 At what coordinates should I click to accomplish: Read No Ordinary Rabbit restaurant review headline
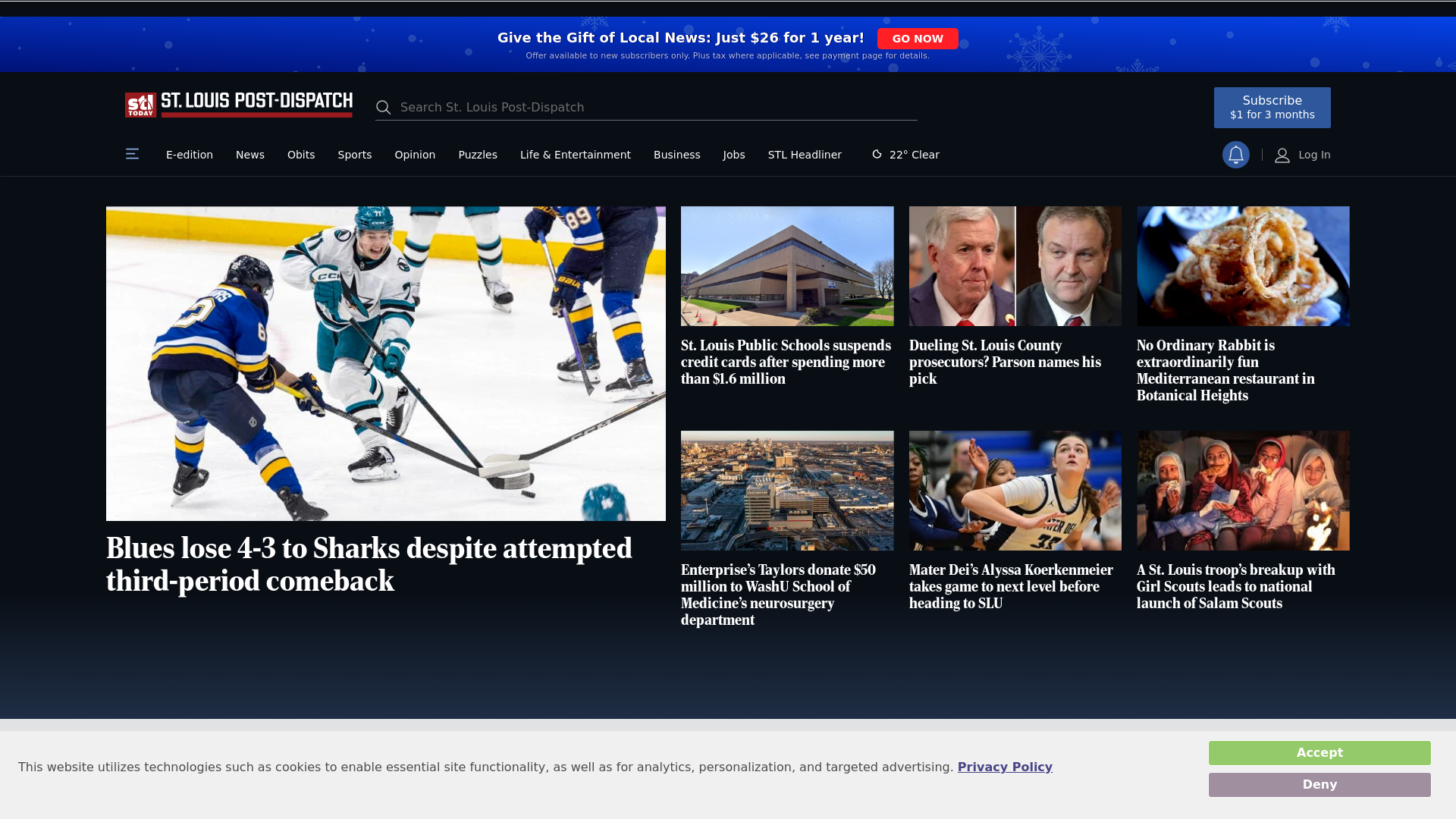pos(1226,371)
